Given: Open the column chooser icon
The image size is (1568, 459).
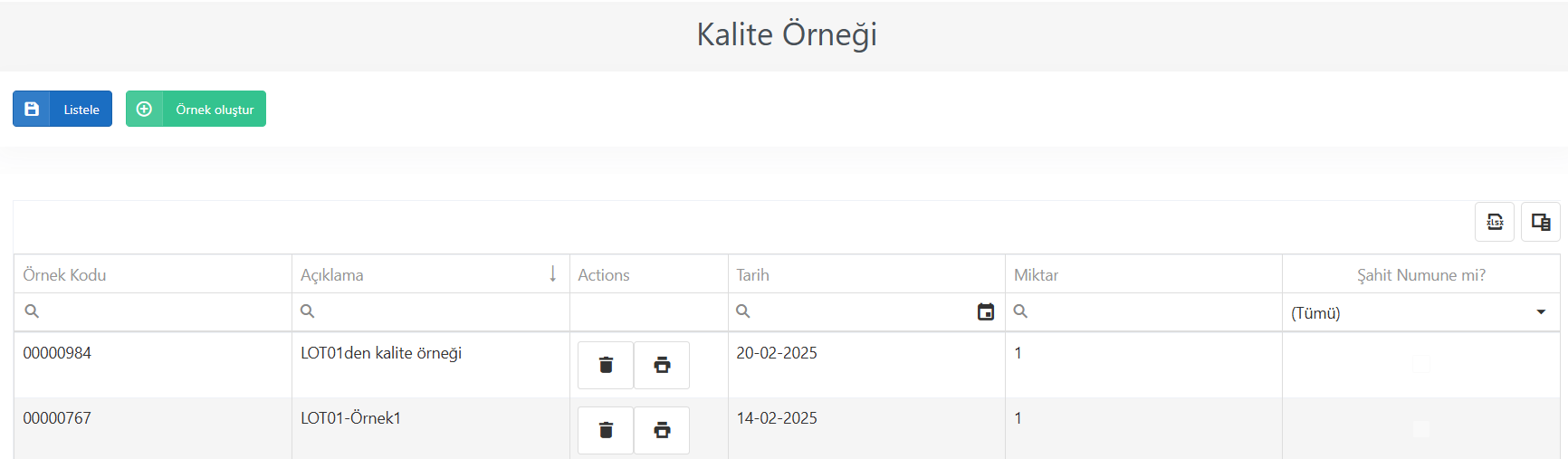Looking at the screenshot, I should pos(1541,222).
